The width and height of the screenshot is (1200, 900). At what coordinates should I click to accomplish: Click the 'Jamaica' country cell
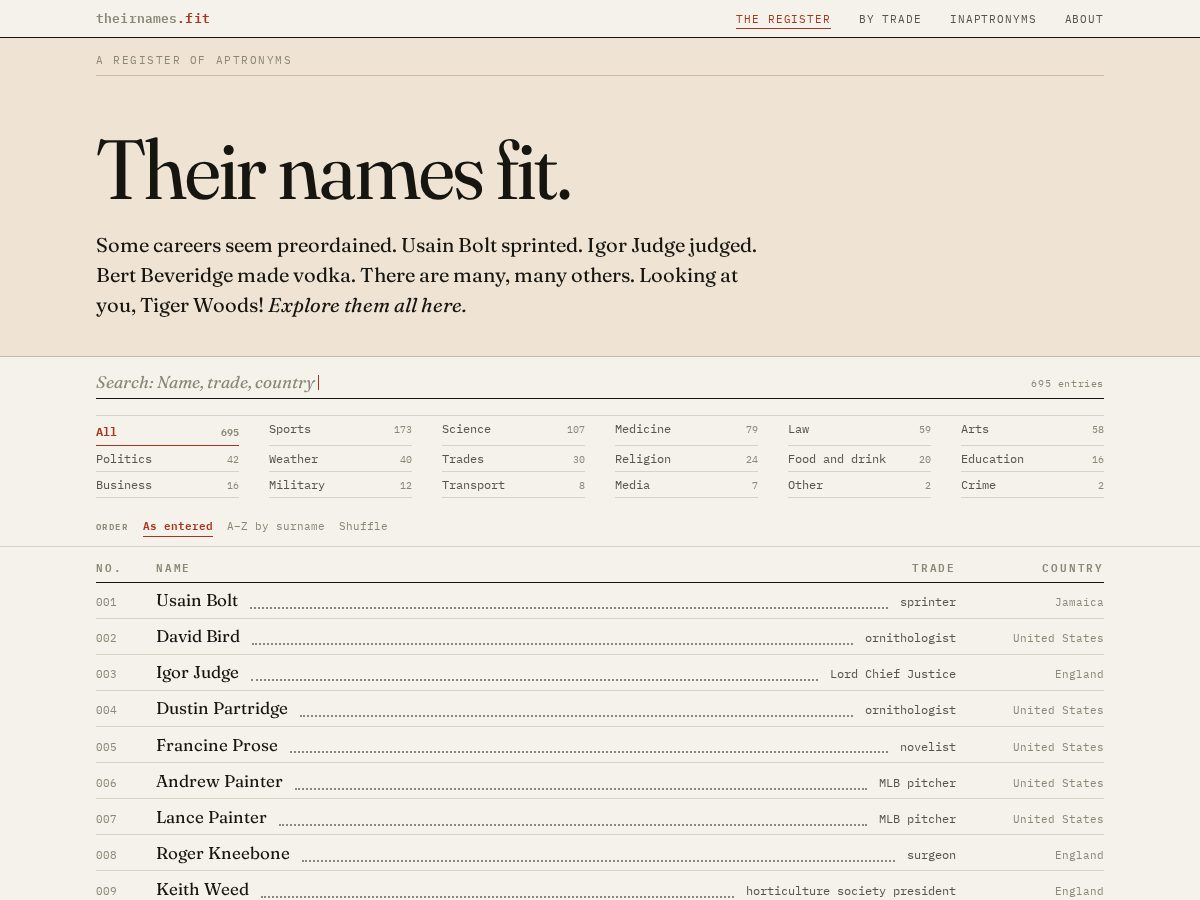[1079, 602]
